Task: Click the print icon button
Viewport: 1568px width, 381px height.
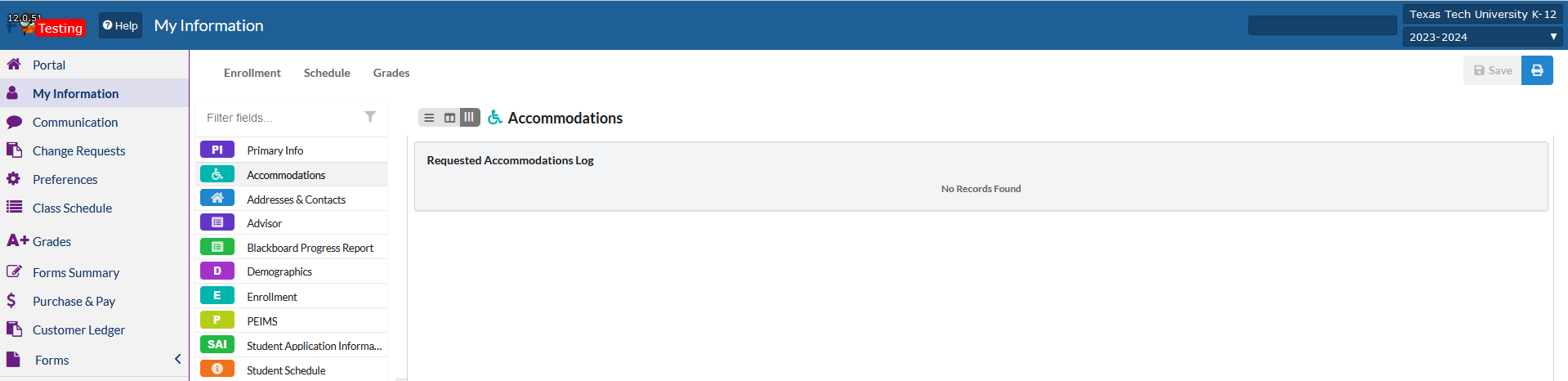Action: pyautogui.click(x=1537, y=70)
